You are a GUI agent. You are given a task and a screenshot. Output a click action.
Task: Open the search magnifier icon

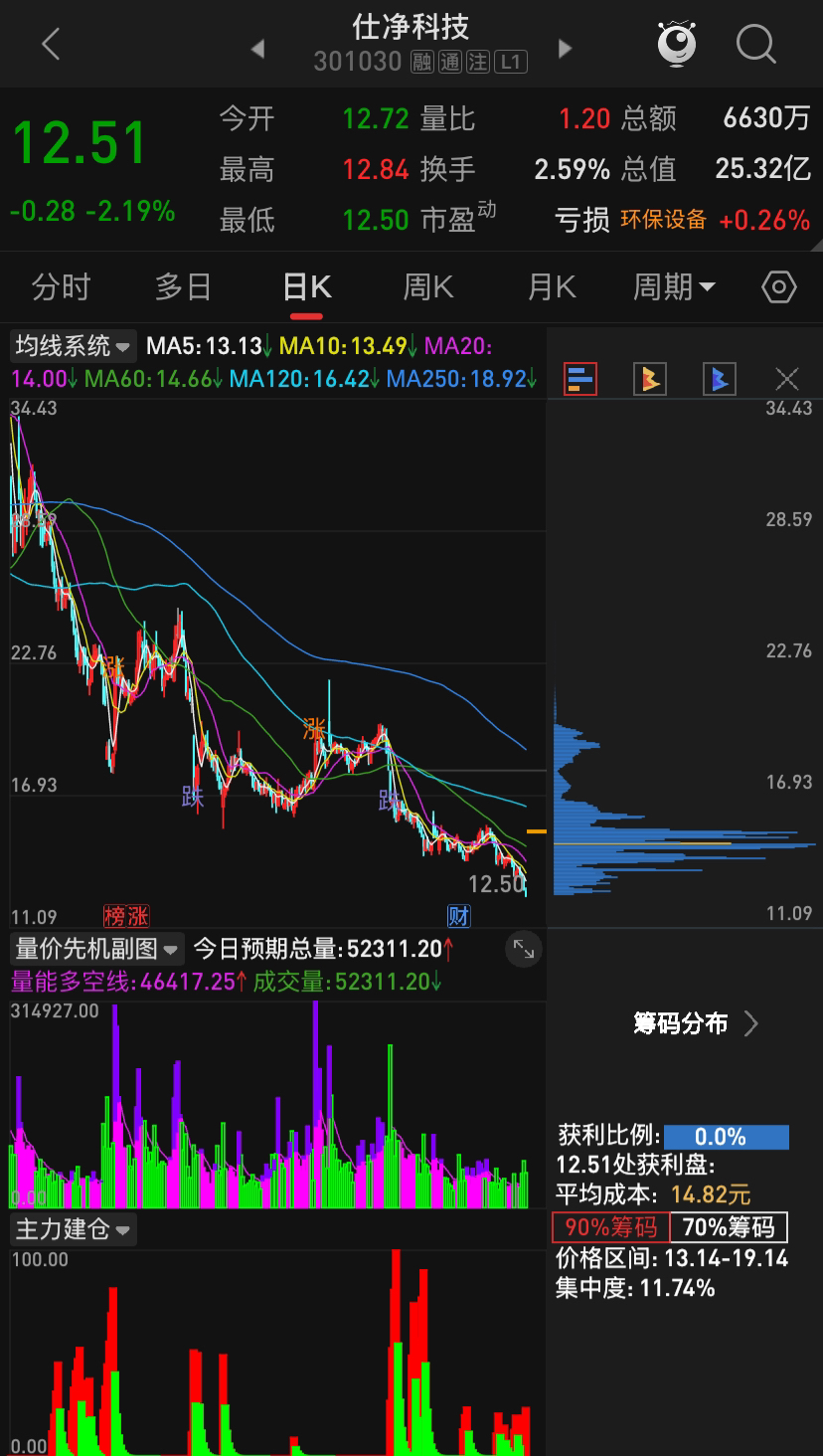[755, 45]
